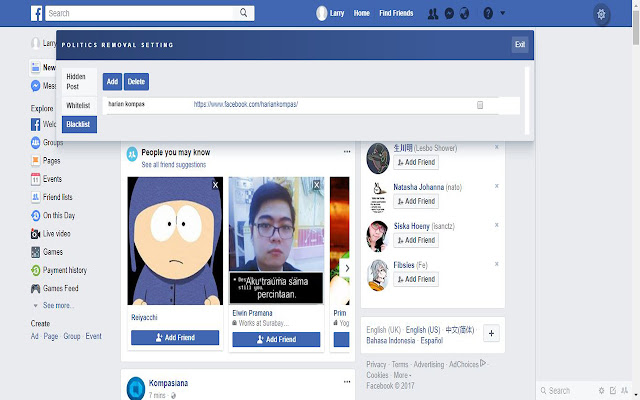Add more languages with plus button

point(491,333)
